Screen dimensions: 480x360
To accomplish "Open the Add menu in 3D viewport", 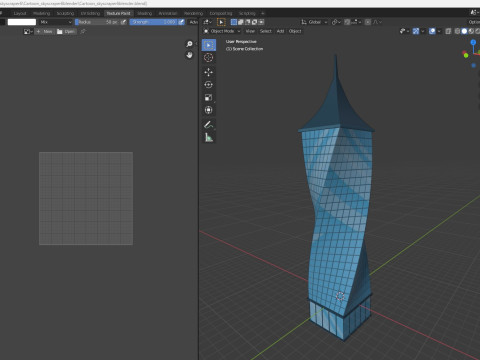I will point(280,31).
